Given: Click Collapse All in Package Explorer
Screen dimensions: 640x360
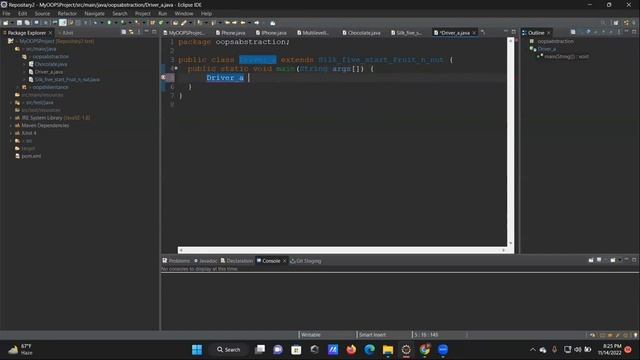Looking at the screenshot, I should tap(124, 32).
